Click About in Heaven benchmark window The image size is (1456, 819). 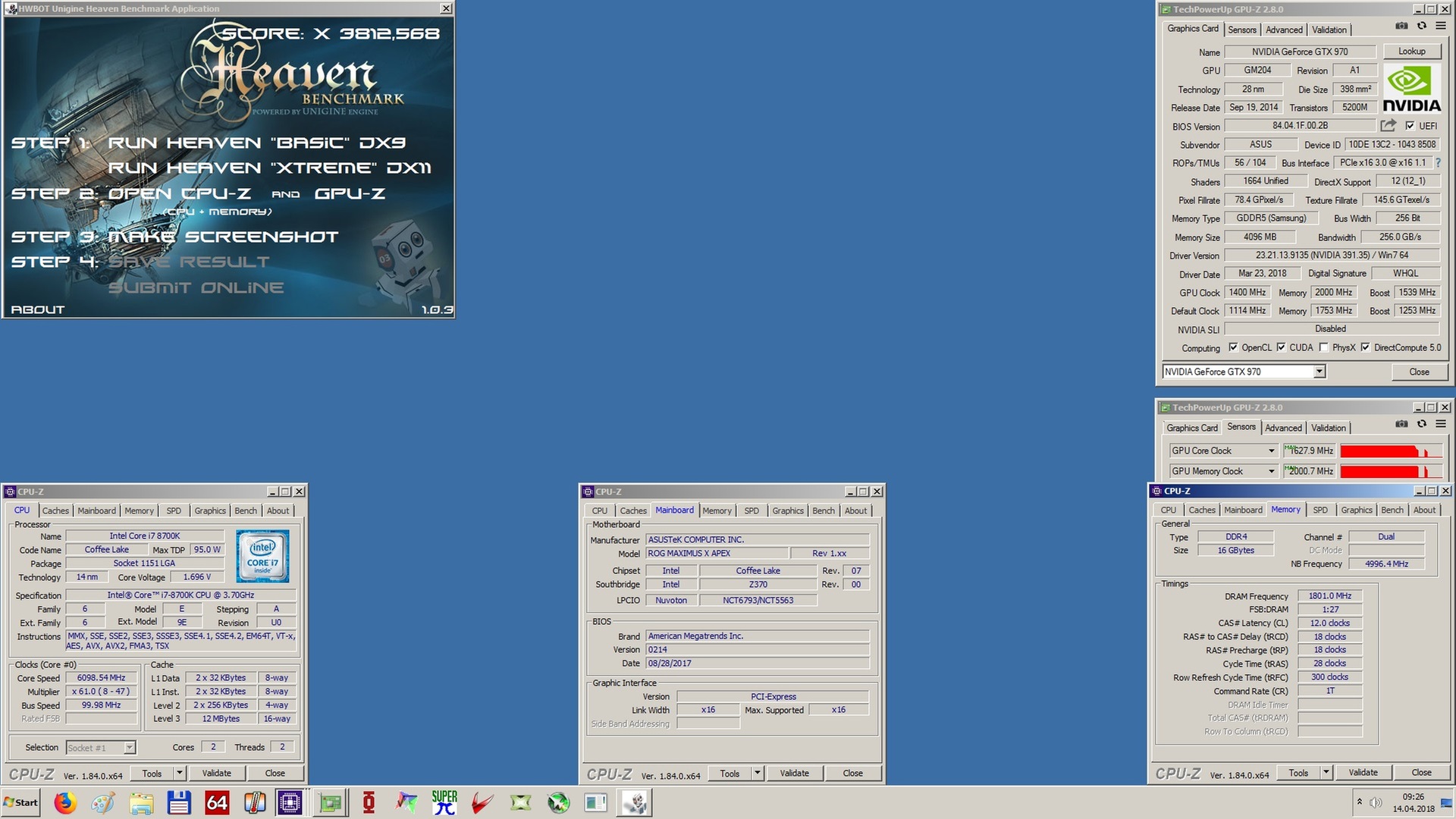[38, 309]
